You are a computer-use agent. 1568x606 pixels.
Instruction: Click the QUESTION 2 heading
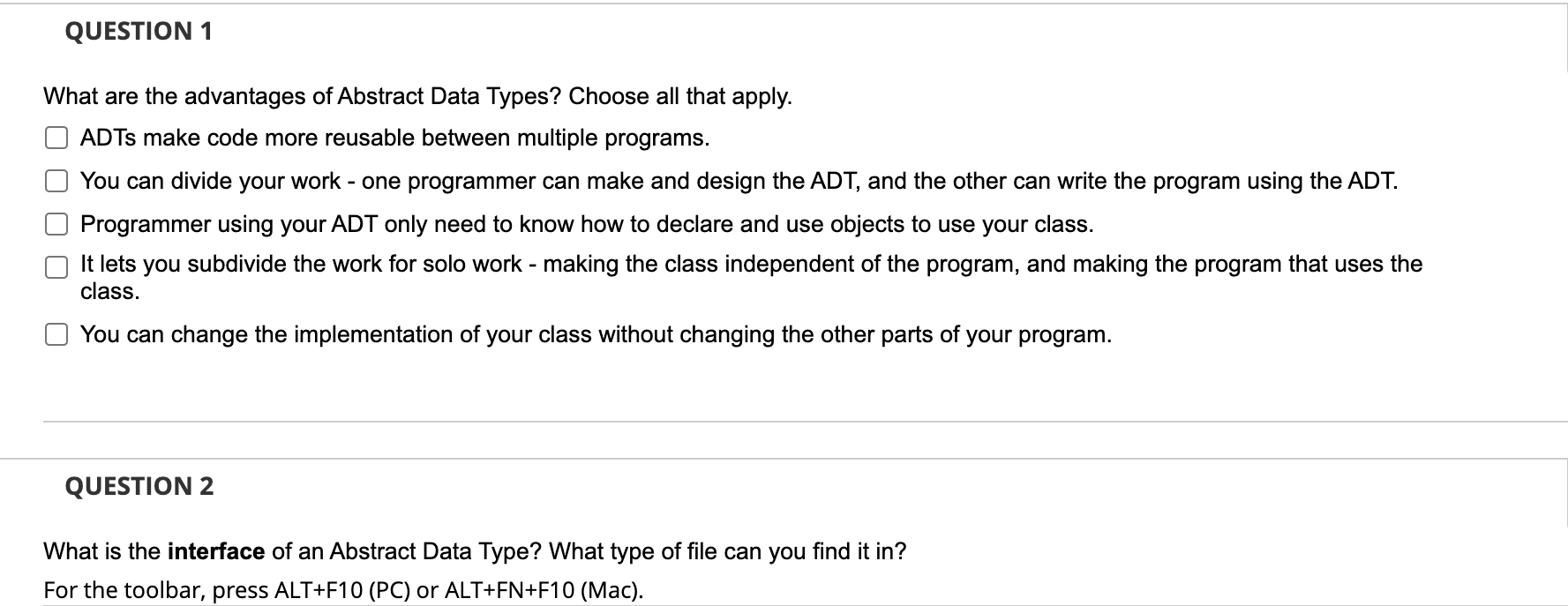tap(138, 484)
